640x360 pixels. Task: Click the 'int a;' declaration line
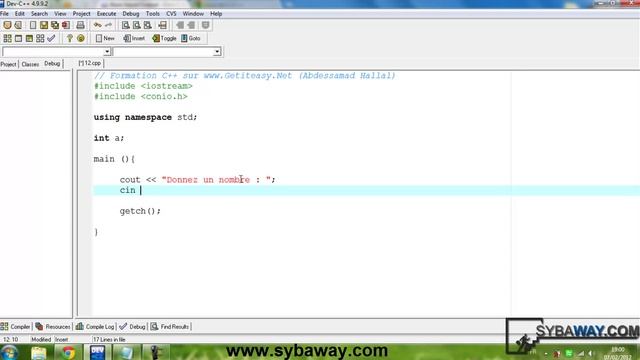[x=109, y=138]
